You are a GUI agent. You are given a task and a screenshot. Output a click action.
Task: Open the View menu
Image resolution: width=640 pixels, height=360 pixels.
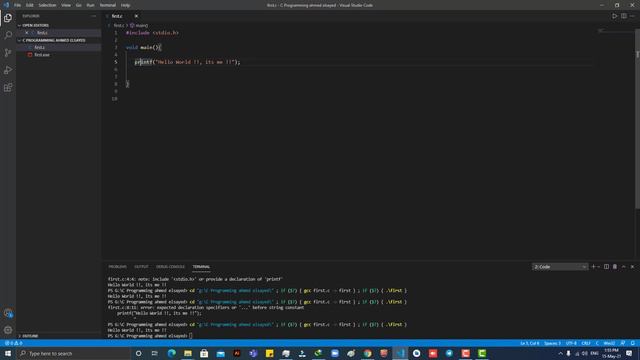point(66,5)
